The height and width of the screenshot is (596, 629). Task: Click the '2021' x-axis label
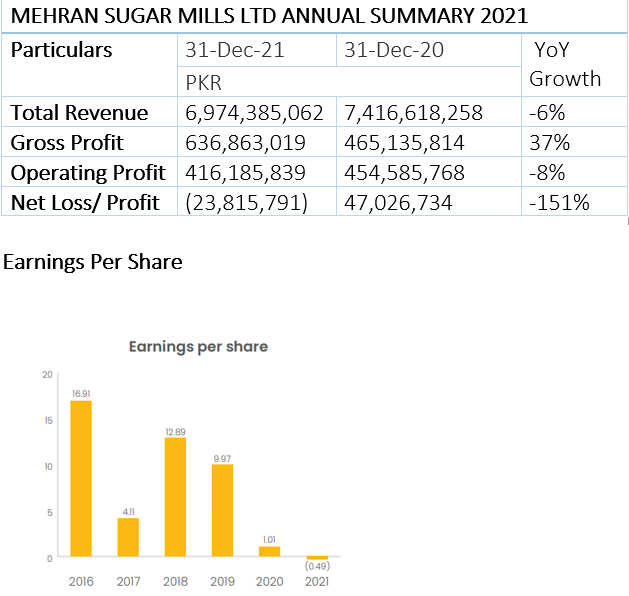tap(317, 582)
